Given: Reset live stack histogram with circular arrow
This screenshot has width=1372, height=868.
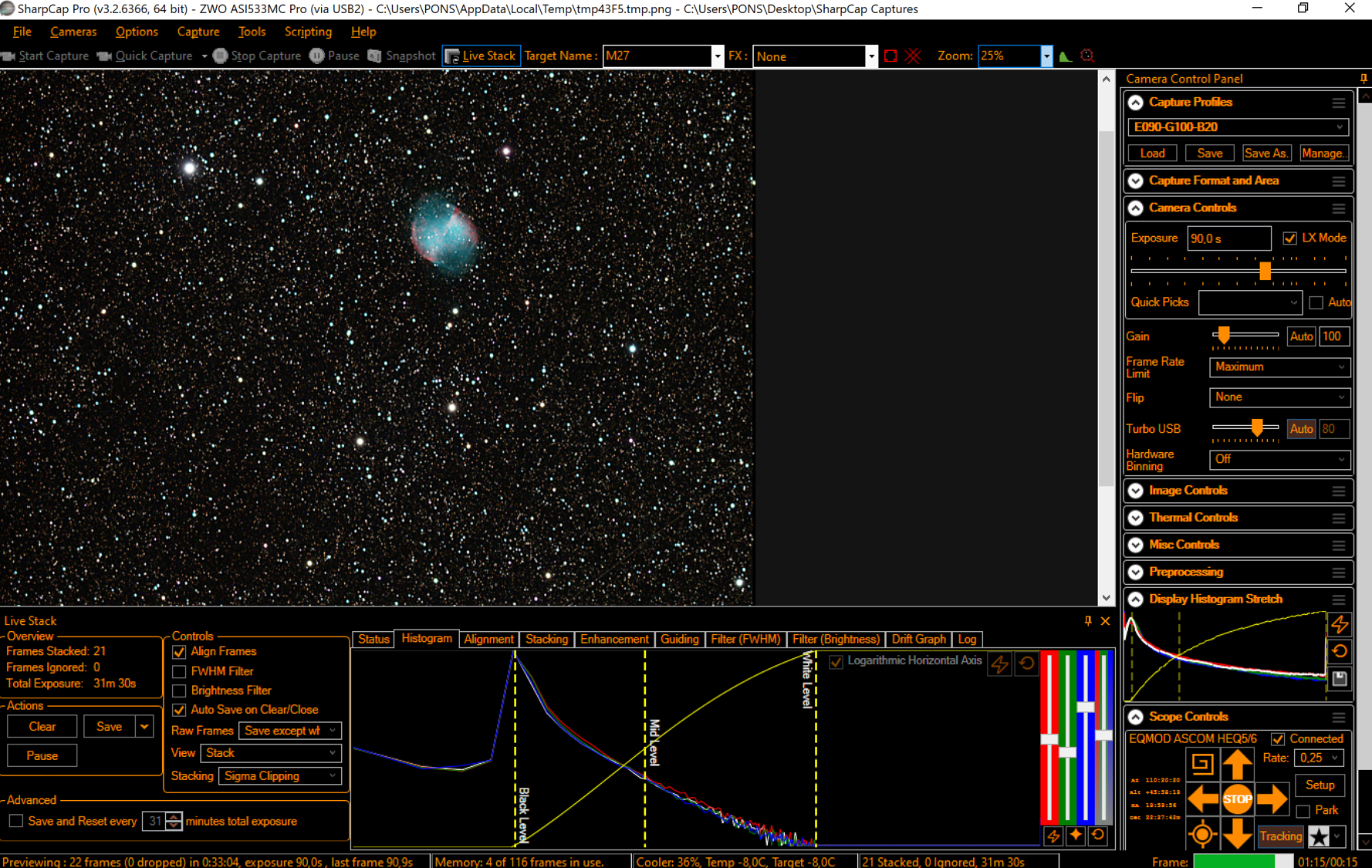Looking at the screenshot, I should pyautogui.click(x=1026, y=664).
